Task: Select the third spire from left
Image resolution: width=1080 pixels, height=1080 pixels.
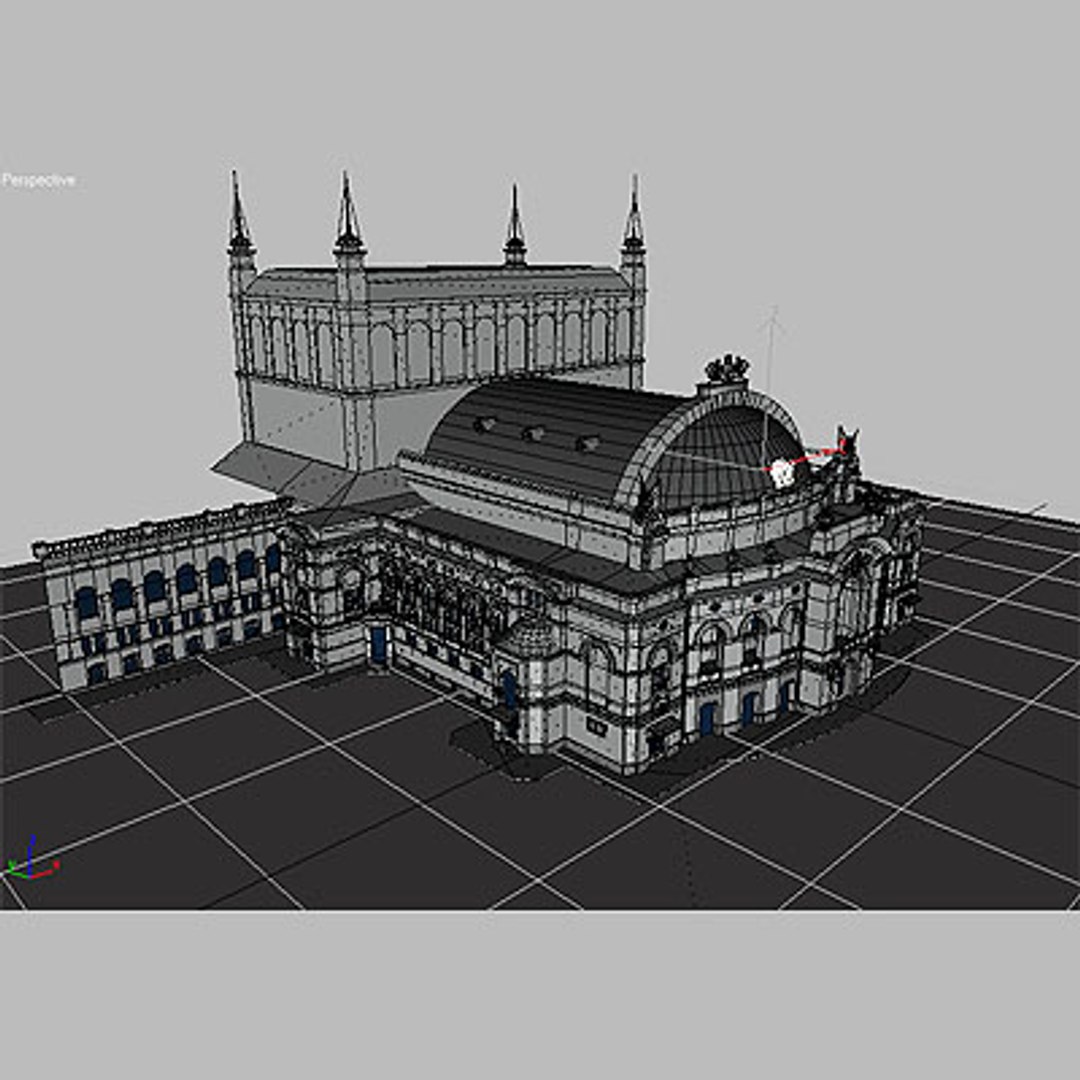Action: click(514, 226)
